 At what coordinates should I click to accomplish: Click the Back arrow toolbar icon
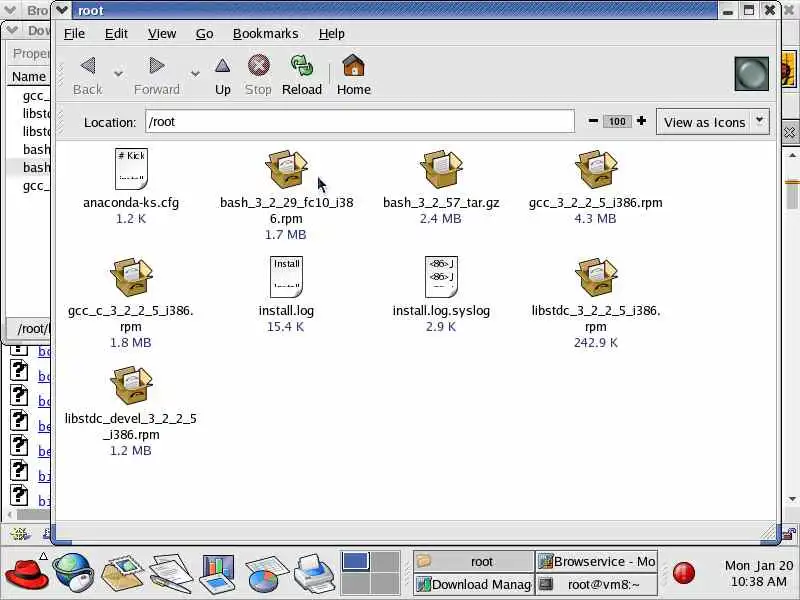pyautogui.click(x=88, y=65)
